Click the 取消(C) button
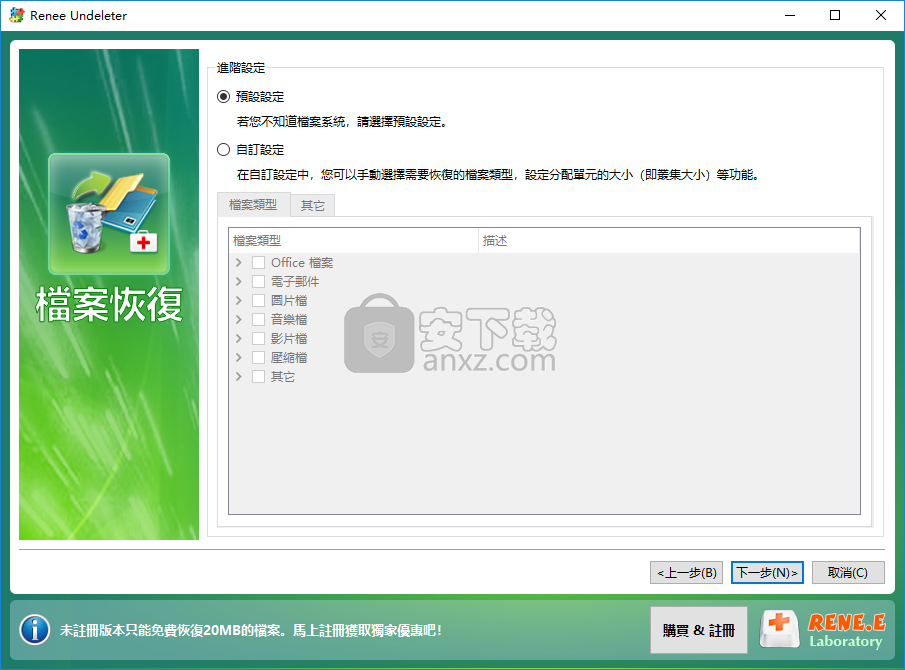This screenshot has width=905, height=670. tap(848, 572)
